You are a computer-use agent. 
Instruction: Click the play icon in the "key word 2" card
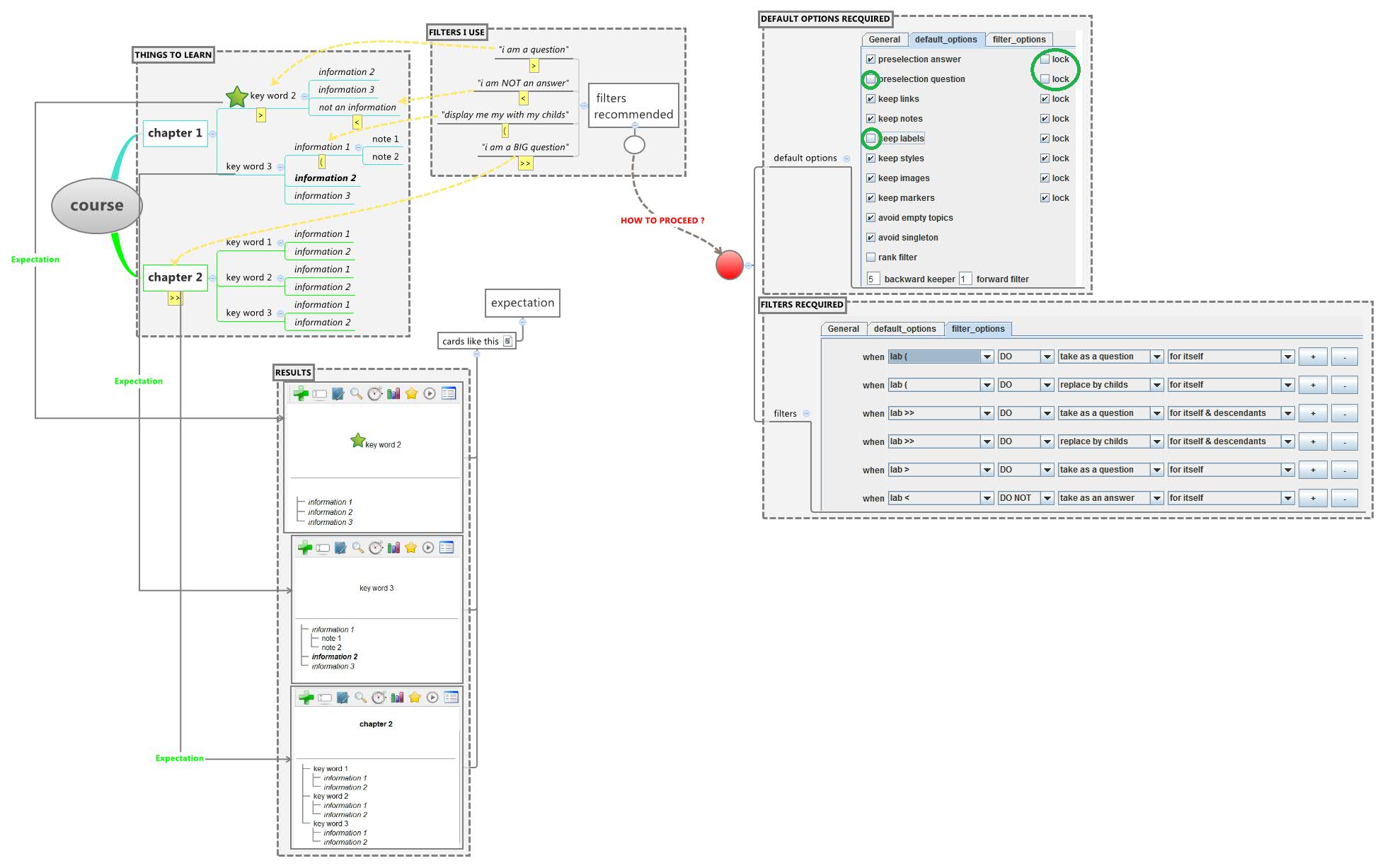(x=430, y=393)
